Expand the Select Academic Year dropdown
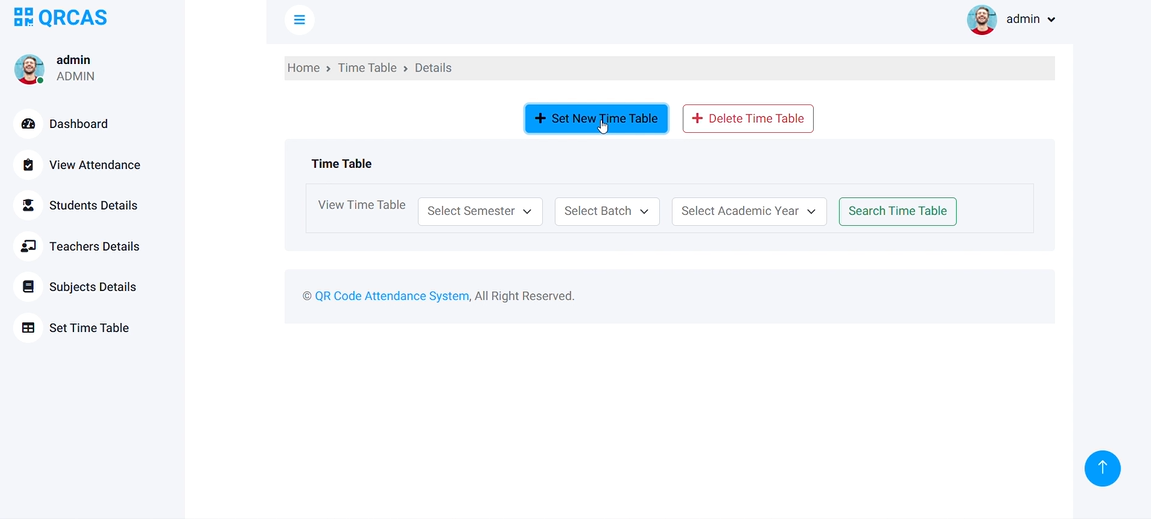 [x=749, y=211]
